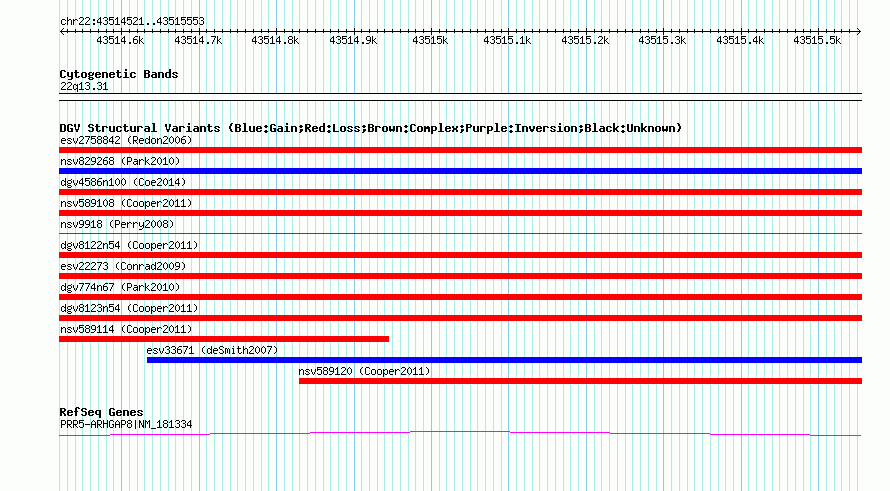Open the esv22273 (Conrad2009) loss bar
The height and width of the screenshot is (491, 890).
(460, 276)
